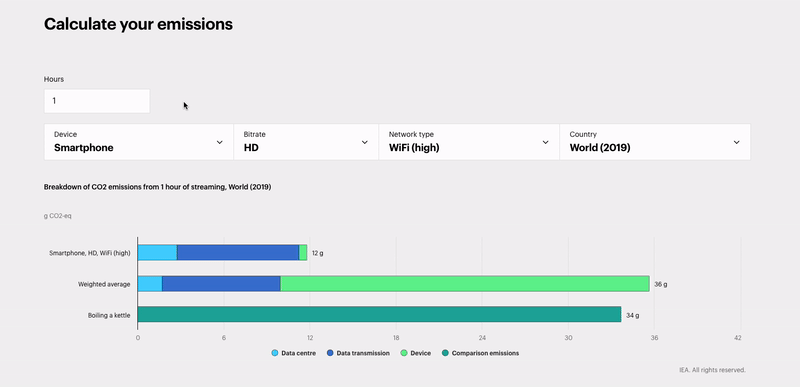Image resolution: width=800 pixels, height=387 pixels.
Task: Click the Data centre legend circle
Action: [x=275, y=353]
